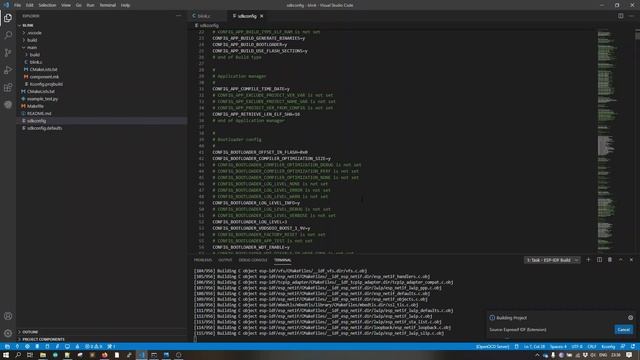
Task: Open the Extensions view
Action: coord(8,87)
